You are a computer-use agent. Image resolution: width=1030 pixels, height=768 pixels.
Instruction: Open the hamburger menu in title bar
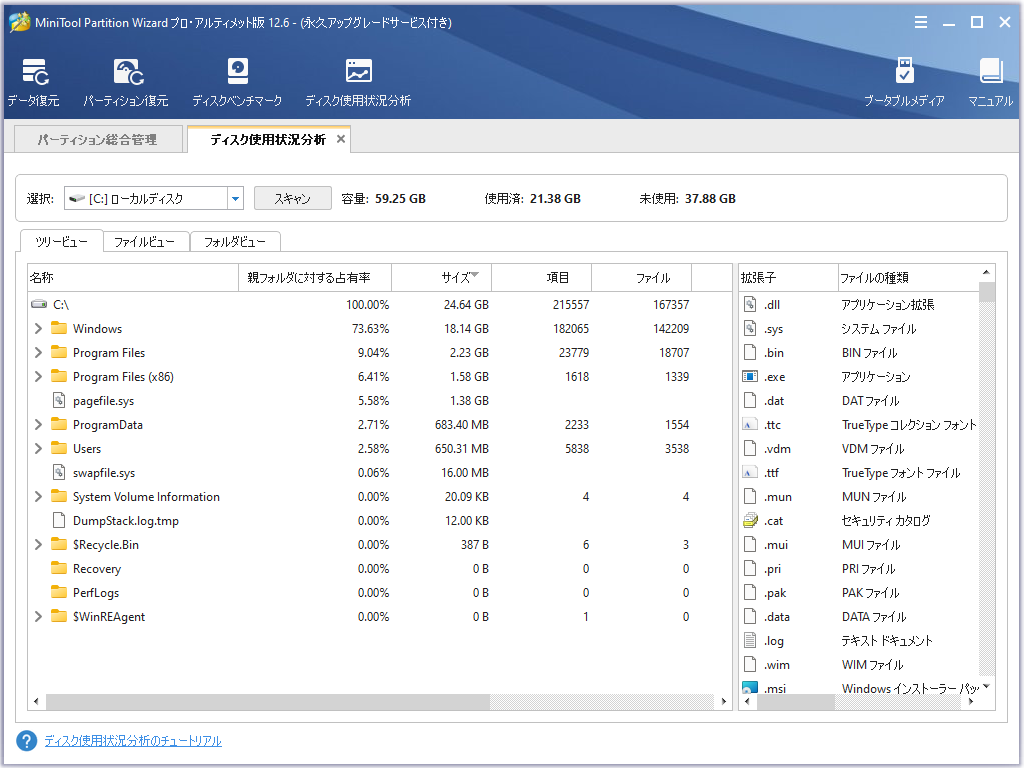920,22
